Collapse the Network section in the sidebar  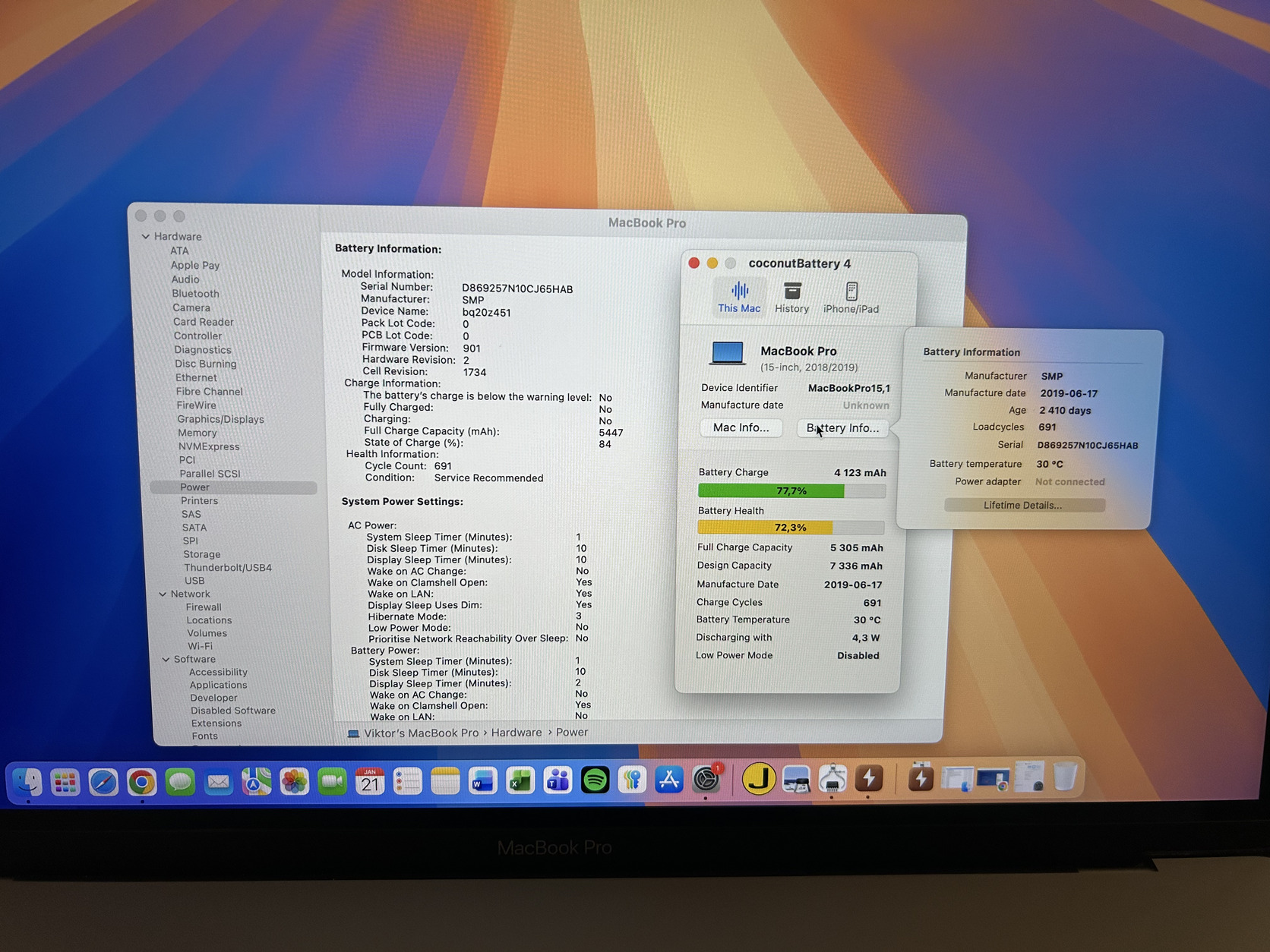click(x=163, y=594)
